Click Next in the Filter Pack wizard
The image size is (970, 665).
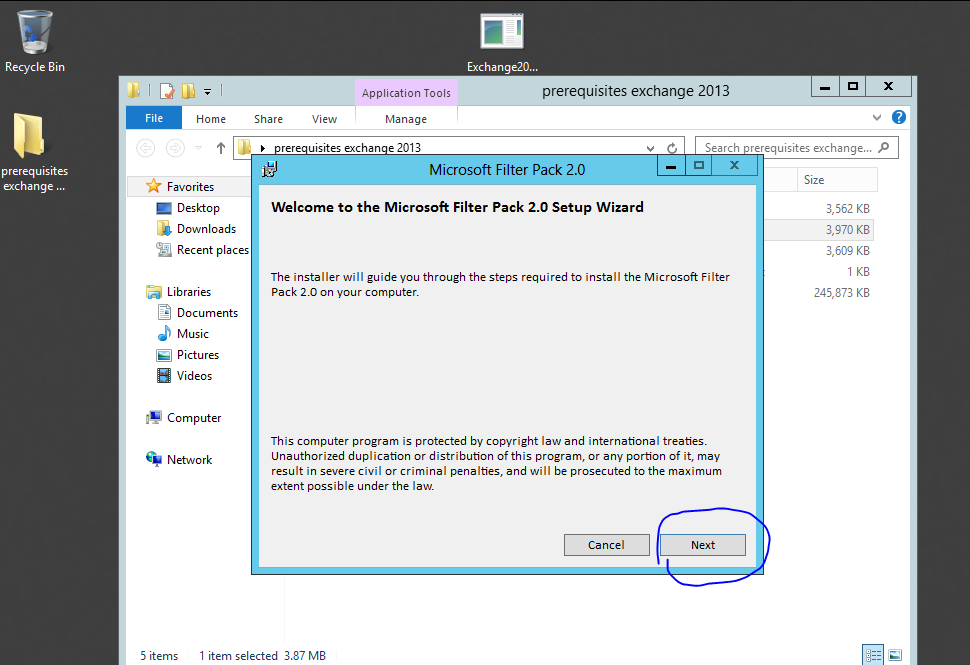pos(703,545)
